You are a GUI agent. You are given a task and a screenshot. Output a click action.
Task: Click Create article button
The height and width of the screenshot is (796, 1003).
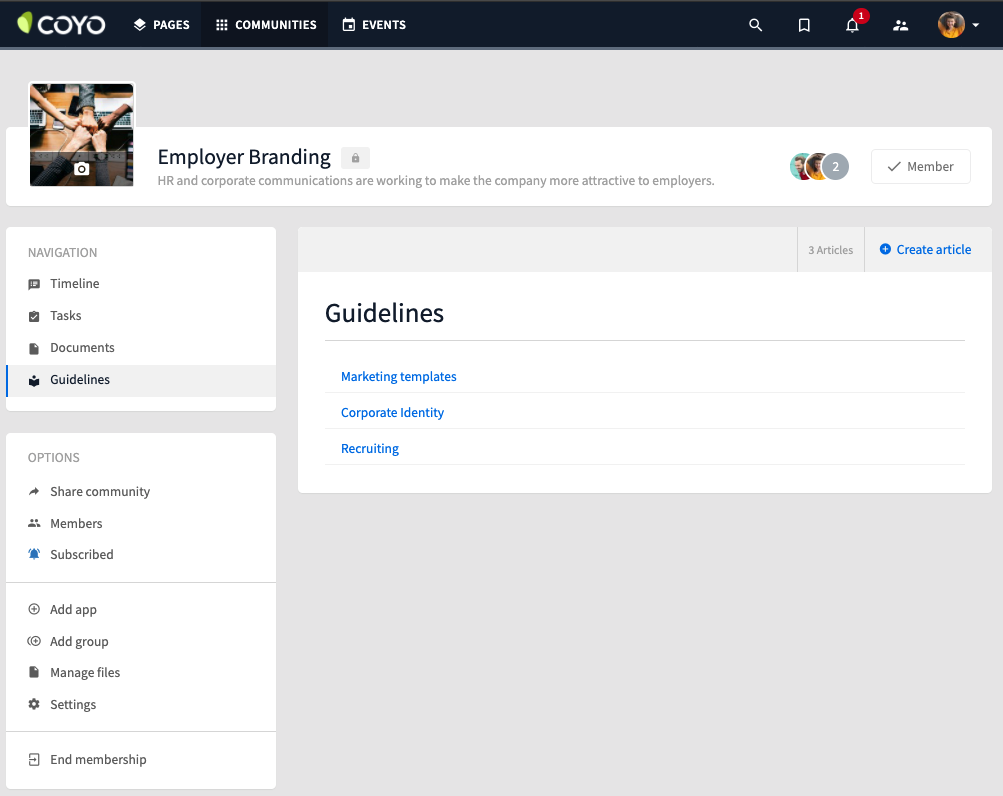926,250
